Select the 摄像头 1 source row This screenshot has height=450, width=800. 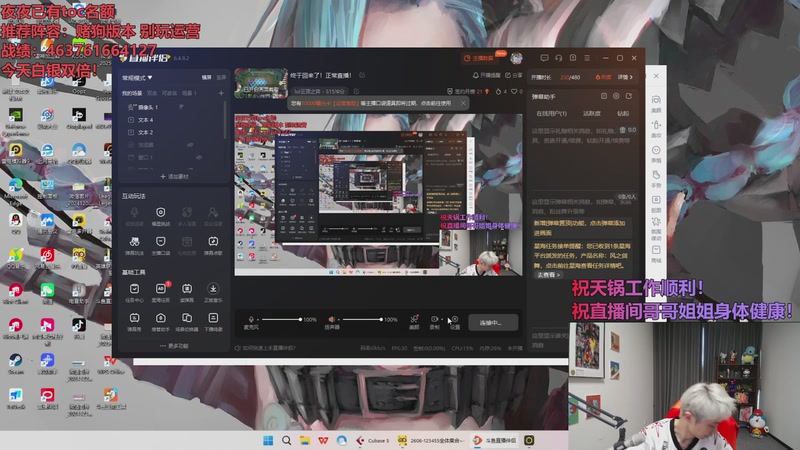(x=173, y=107)
